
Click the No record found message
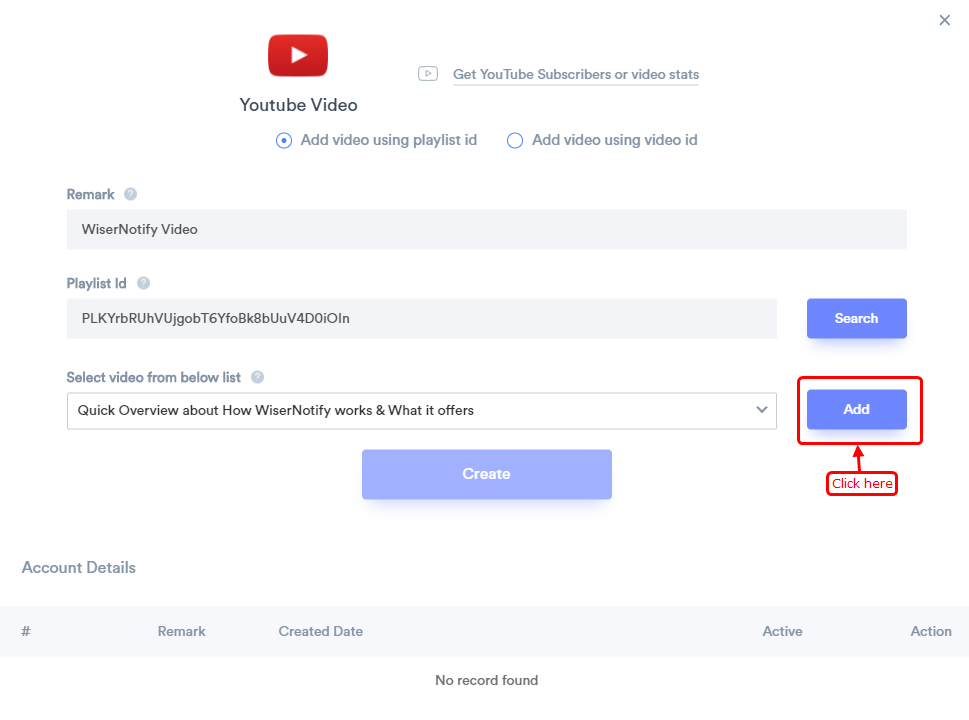[487, 680]
